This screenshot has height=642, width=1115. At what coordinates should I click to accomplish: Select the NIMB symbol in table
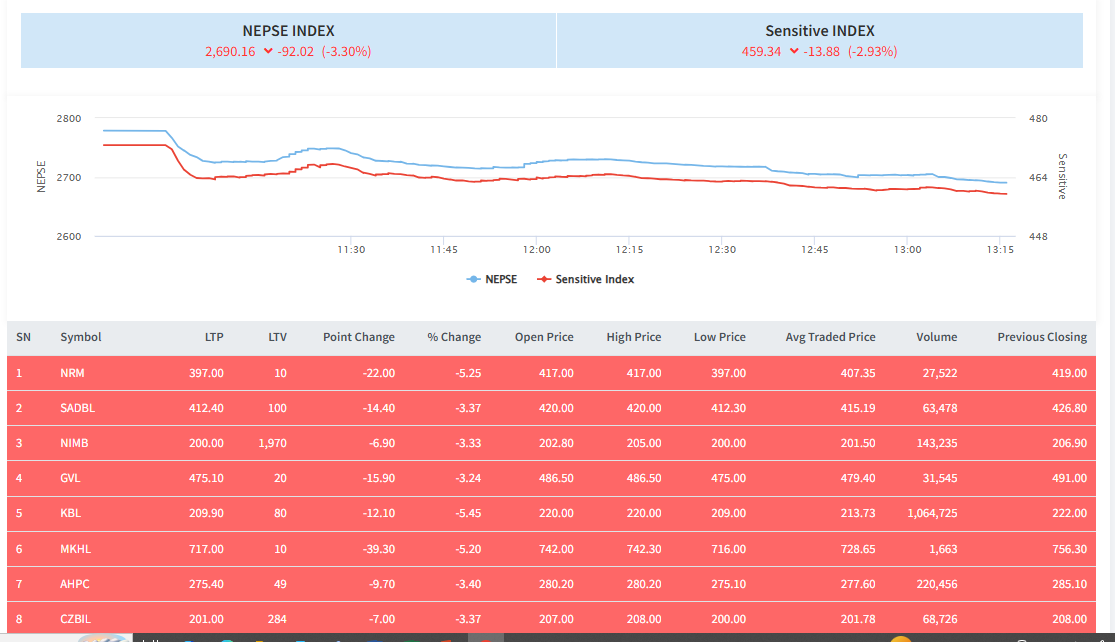(x=75, y=443)
